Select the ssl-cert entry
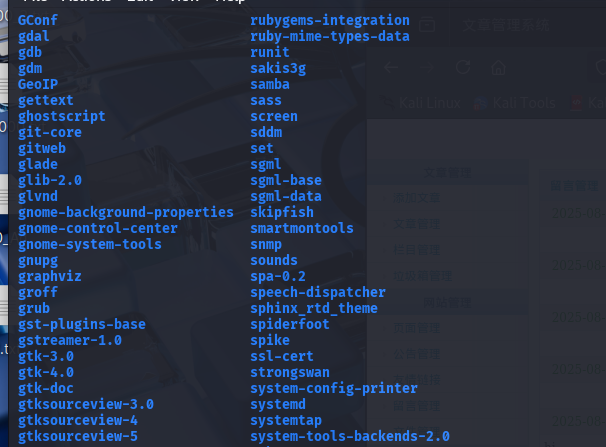The width and height of the screenshot is (606, 447). [x=282, y=357]
